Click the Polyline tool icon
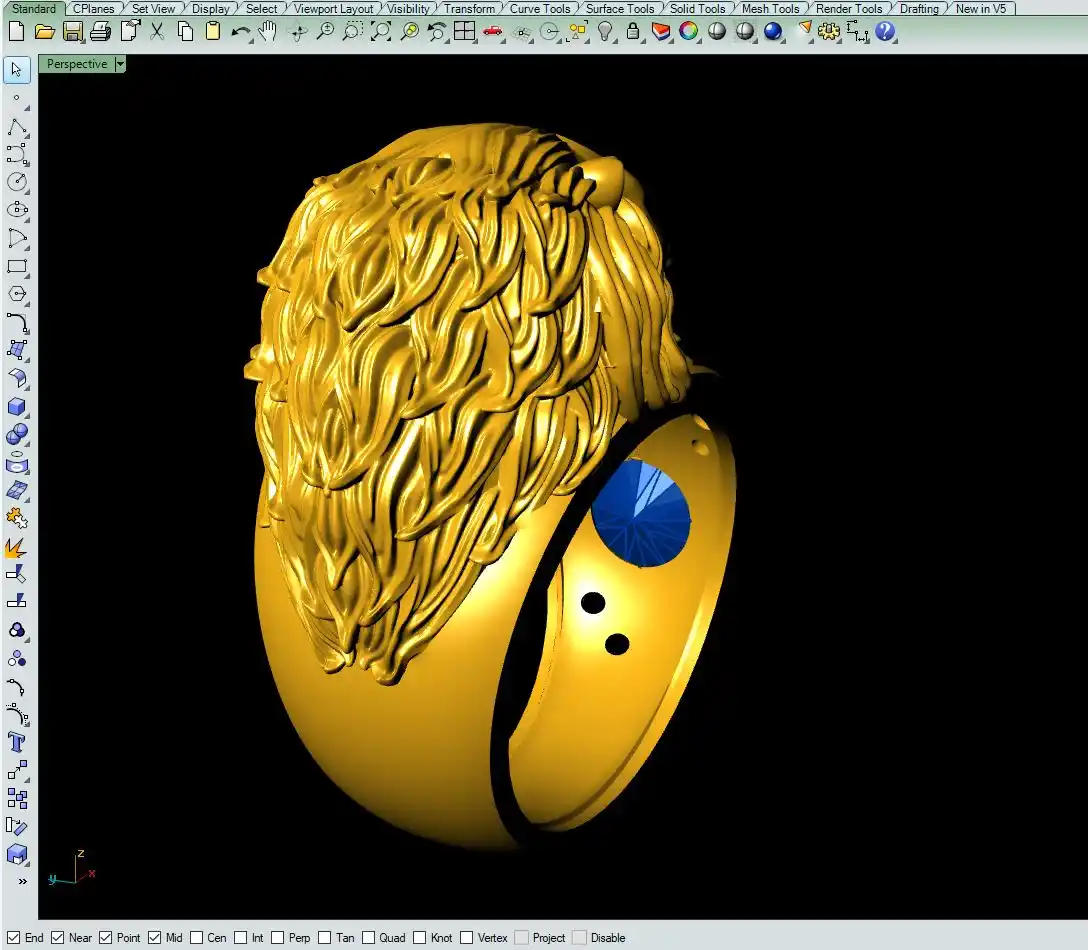This screenshot has height=950, width=1088. pyautogui.click(x=17, y=127)
